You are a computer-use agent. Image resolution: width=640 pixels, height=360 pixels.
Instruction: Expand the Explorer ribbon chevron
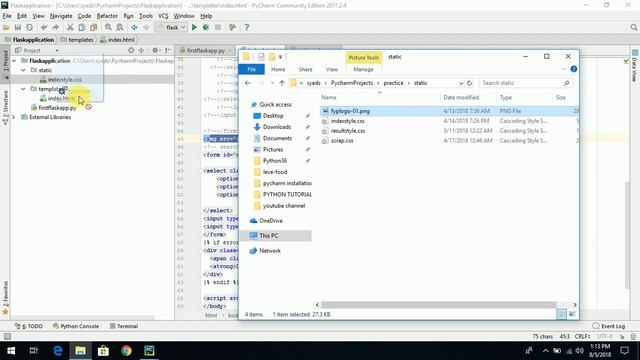point(564,69)
